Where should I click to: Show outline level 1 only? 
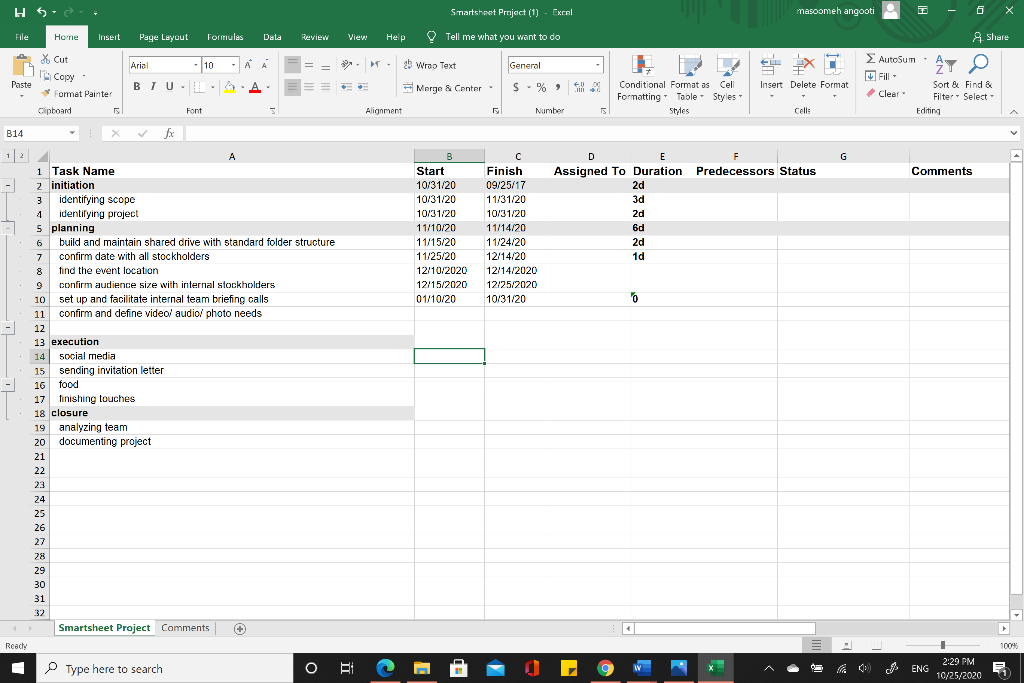pyautogui.click(x=6, y=156)
